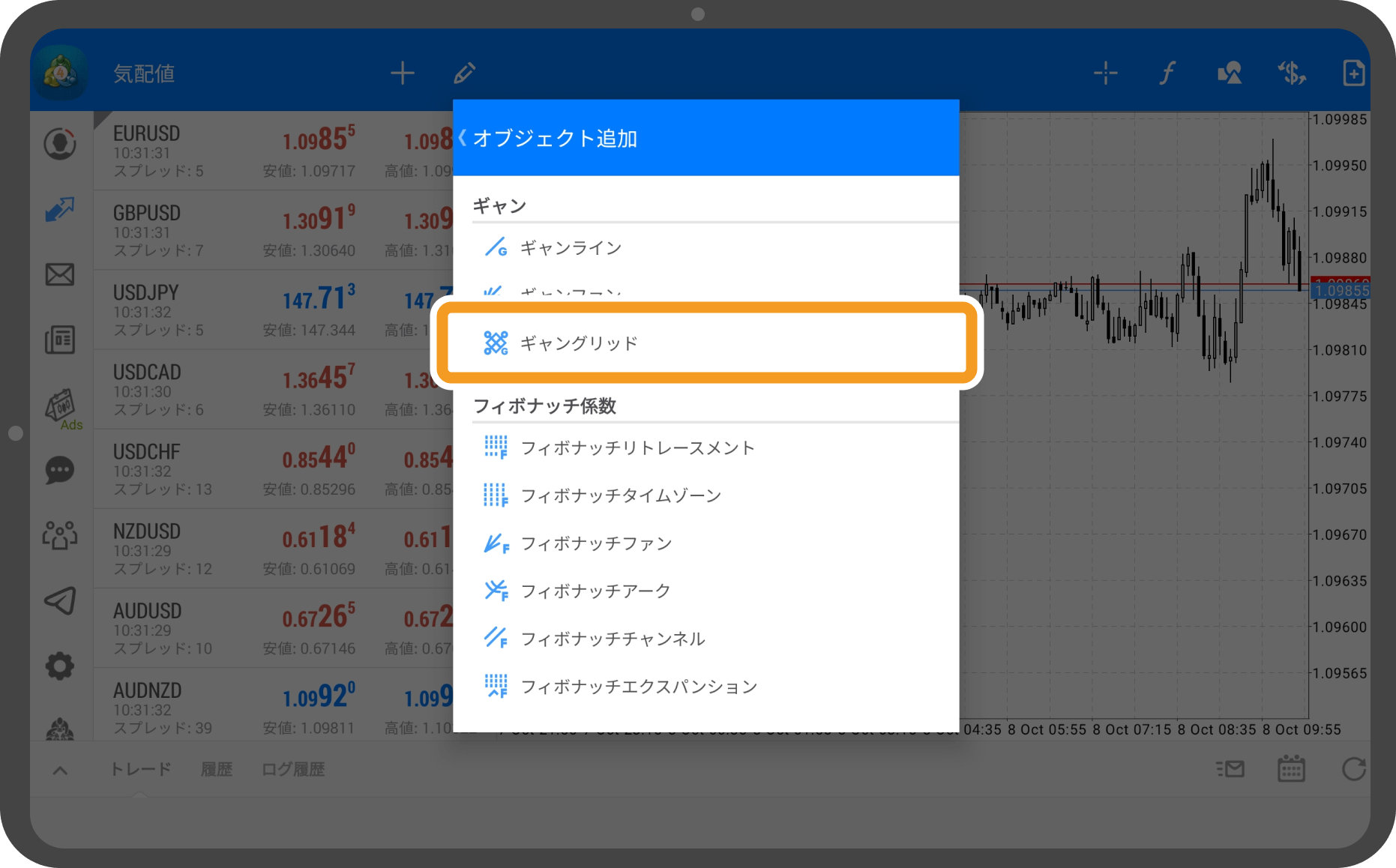Choose ギャンライン from the Gann list
Screen dimensions: 1396x868
(x=571, y=247)
